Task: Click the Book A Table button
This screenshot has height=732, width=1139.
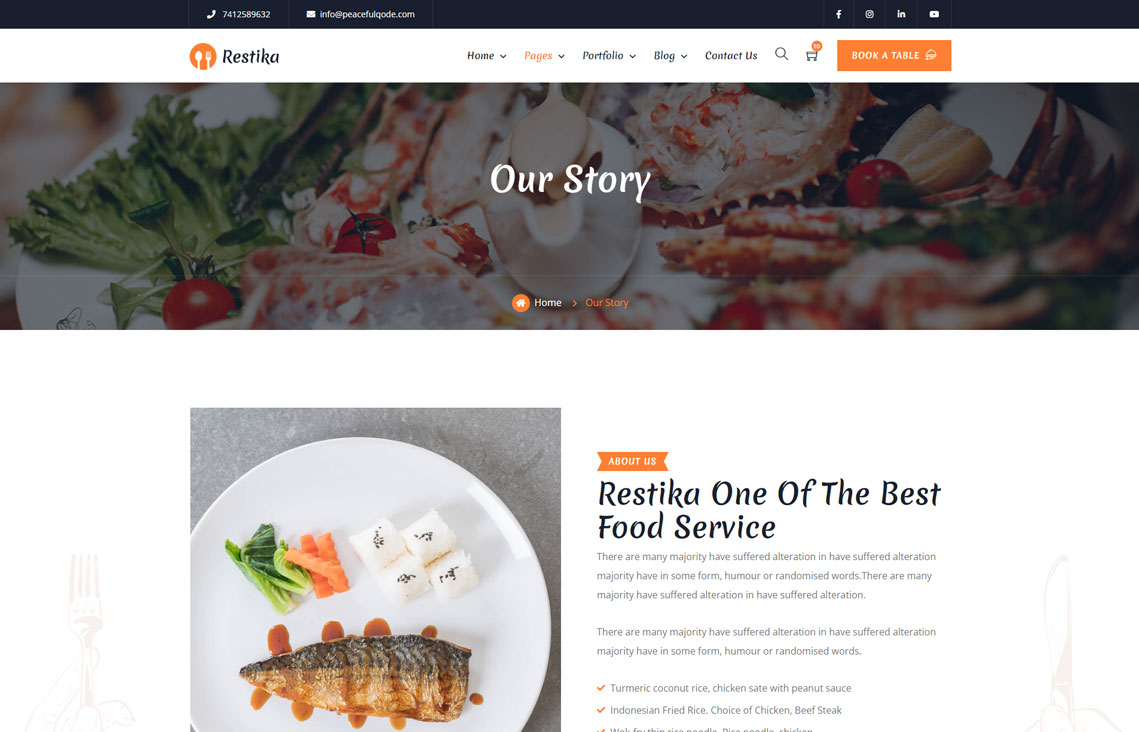Action: click(x=893, y=55)
